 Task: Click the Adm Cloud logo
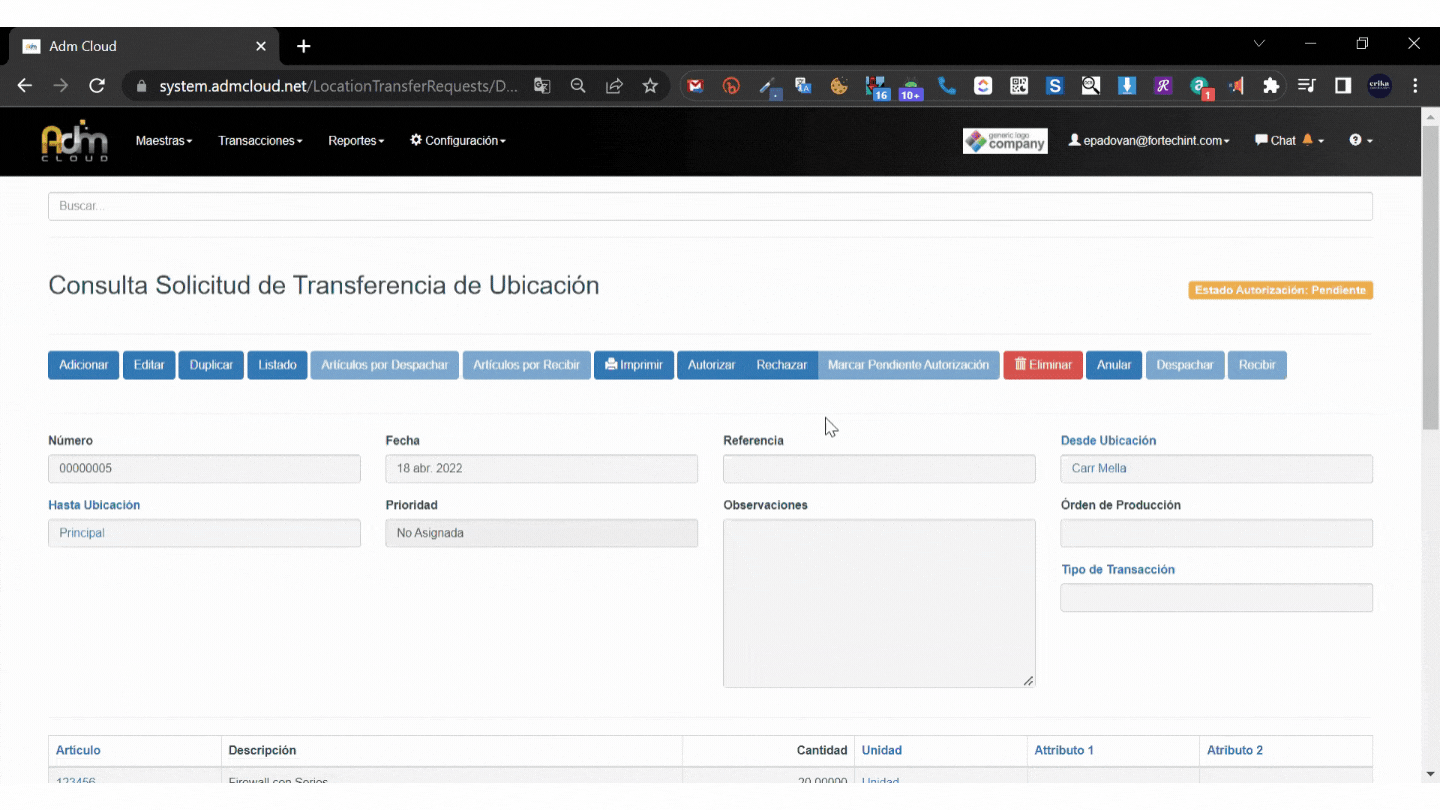(74, 141)
